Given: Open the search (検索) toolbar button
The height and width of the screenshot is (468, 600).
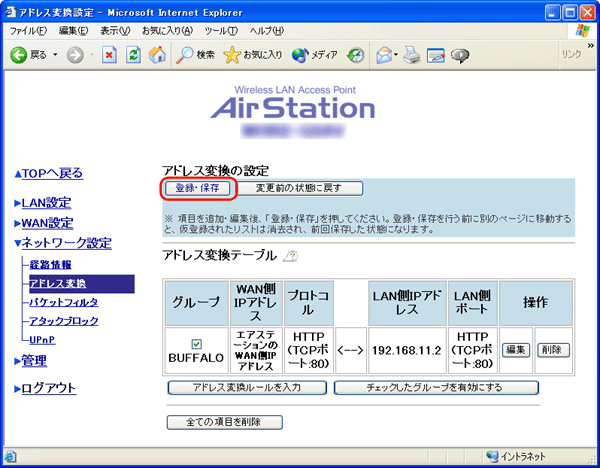Looking at the screenshot, I should point(196,54).
